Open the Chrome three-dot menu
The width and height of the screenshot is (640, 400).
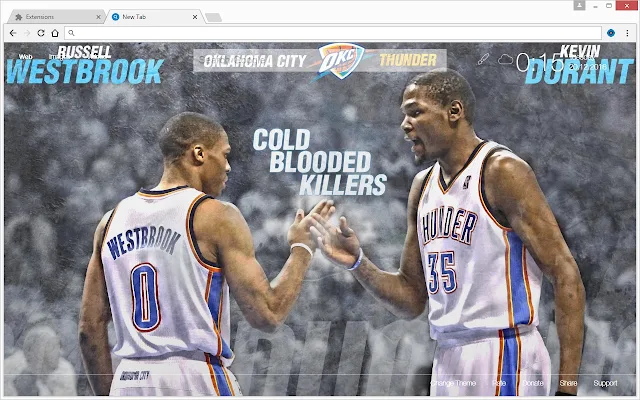627,33
